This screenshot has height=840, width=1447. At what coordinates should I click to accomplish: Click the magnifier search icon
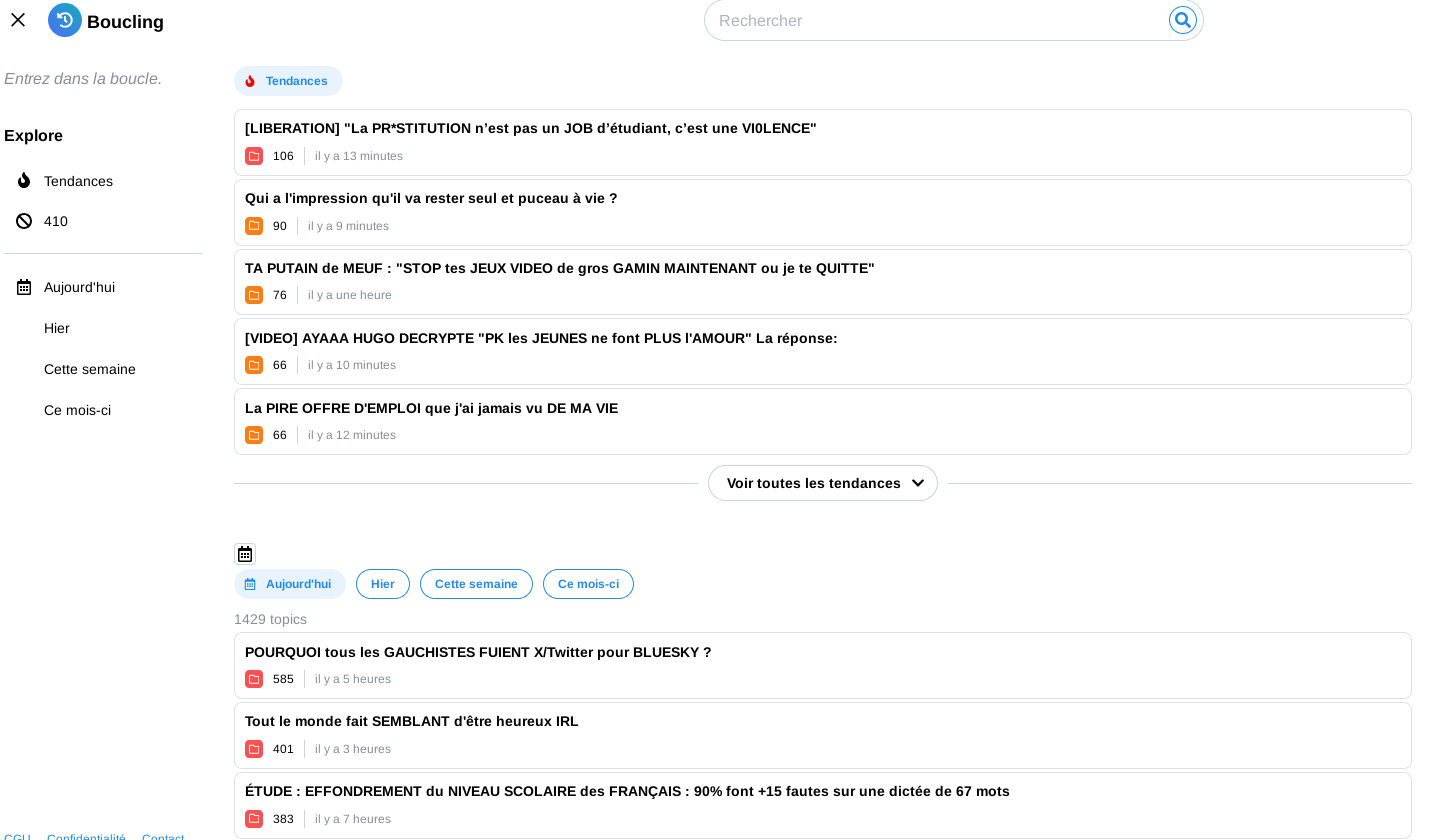(1182, 20)
